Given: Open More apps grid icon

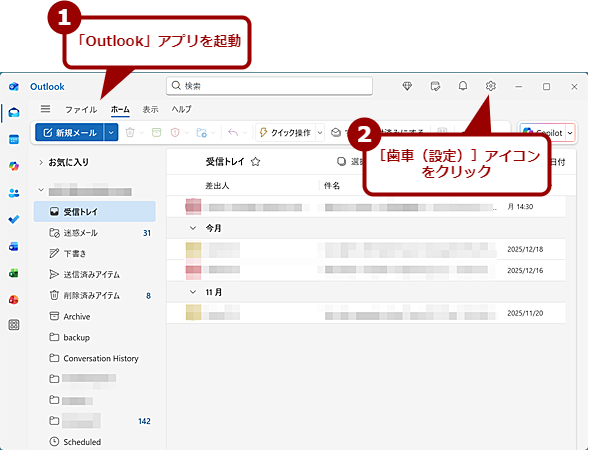Looking at the screenshot, I should [14, 325].
